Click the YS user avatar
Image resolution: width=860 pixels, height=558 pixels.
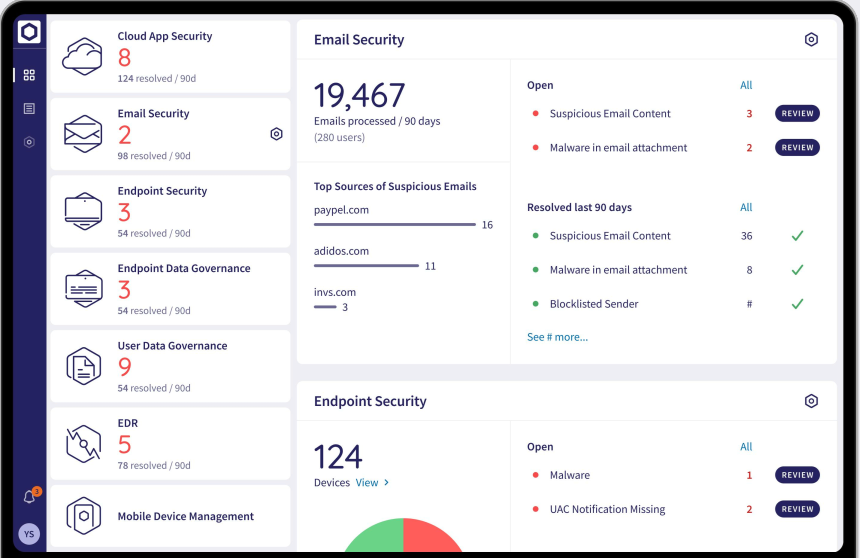[x=29, y=533]
